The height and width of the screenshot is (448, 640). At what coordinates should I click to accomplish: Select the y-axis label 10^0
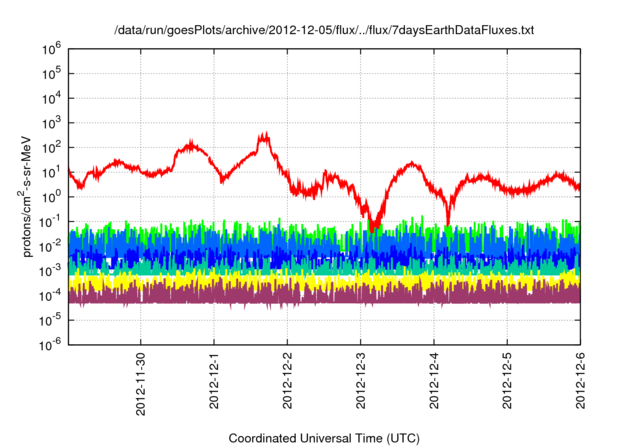click(x=51, y=197)
